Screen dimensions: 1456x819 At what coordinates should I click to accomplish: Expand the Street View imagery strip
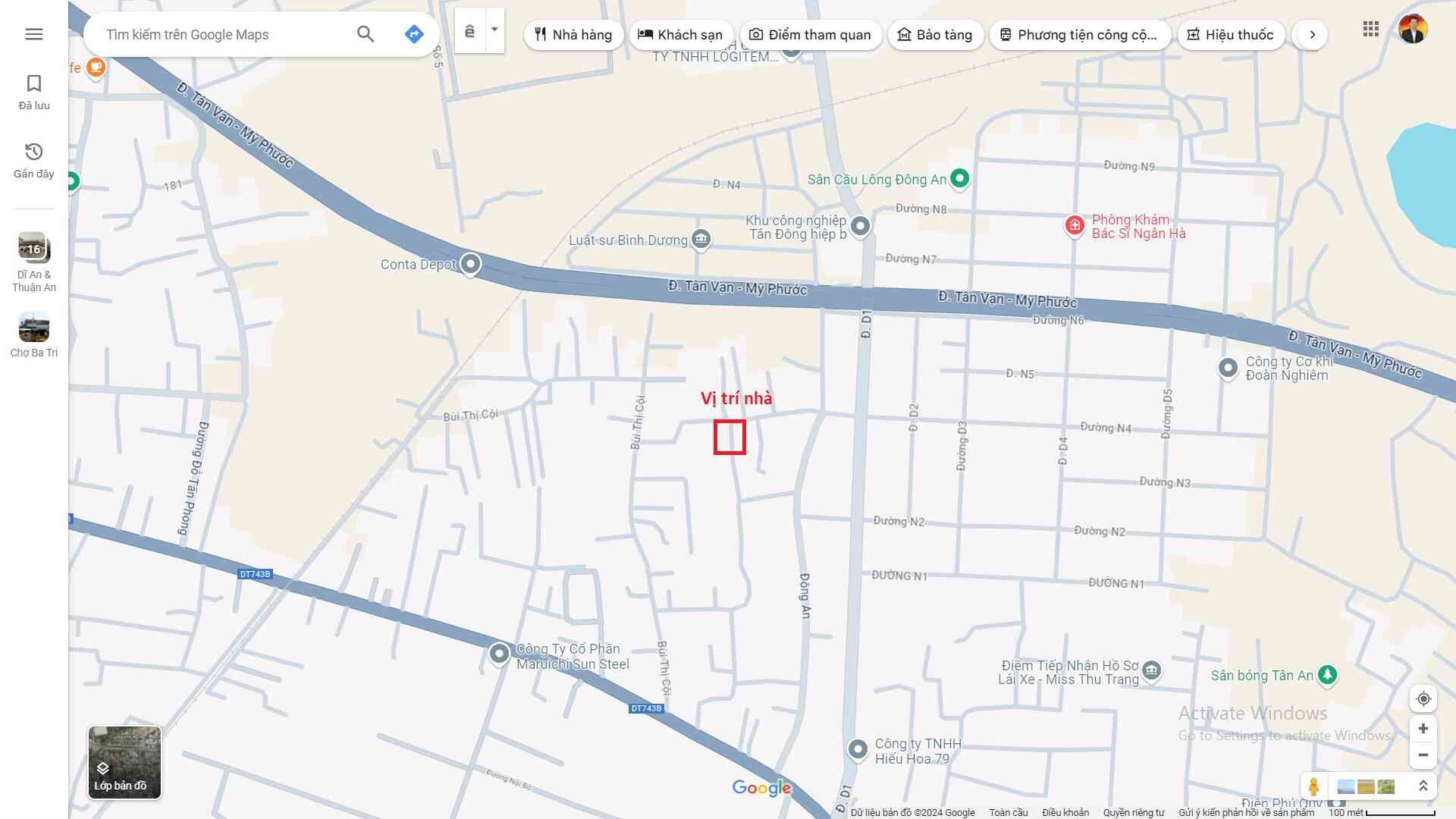[1423, 786]
